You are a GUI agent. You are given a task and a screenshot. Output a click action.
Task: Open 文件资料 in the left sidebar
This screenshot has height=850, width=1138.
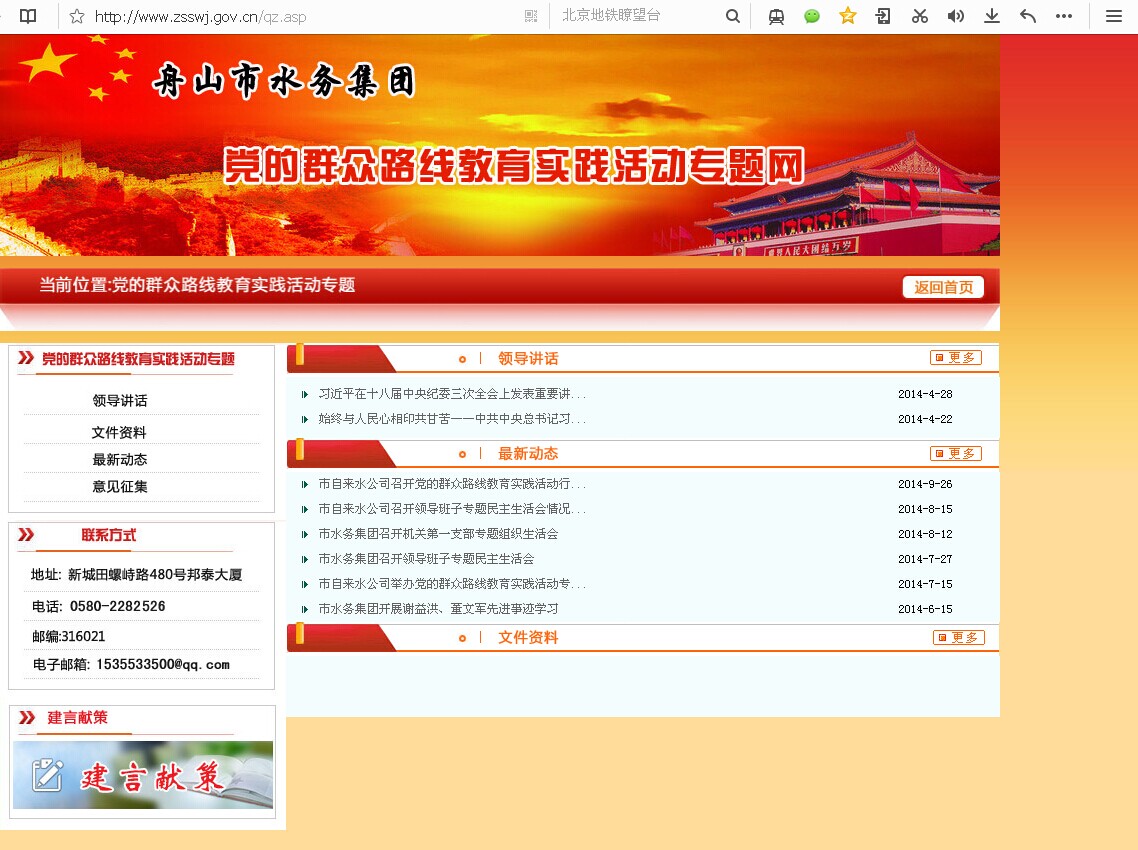tap(119, 433)
